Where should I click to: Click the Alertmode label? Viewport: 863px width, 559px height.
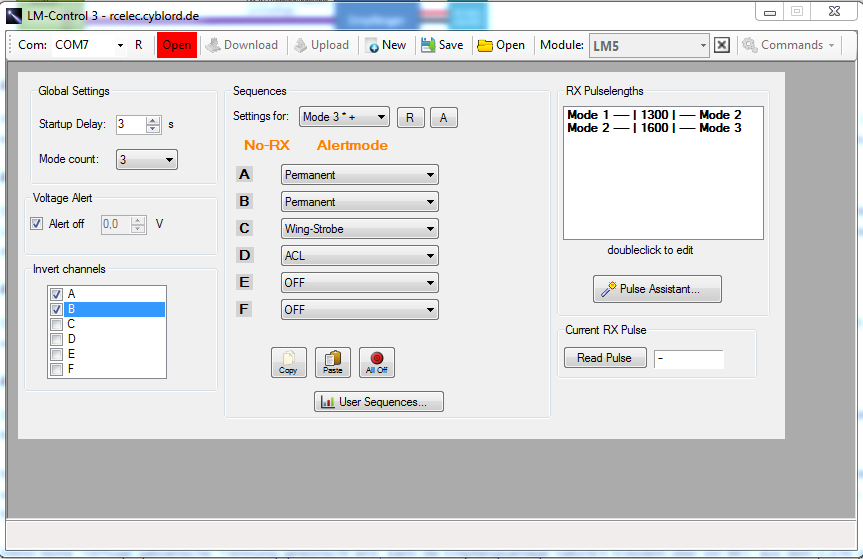click(352, 145)
